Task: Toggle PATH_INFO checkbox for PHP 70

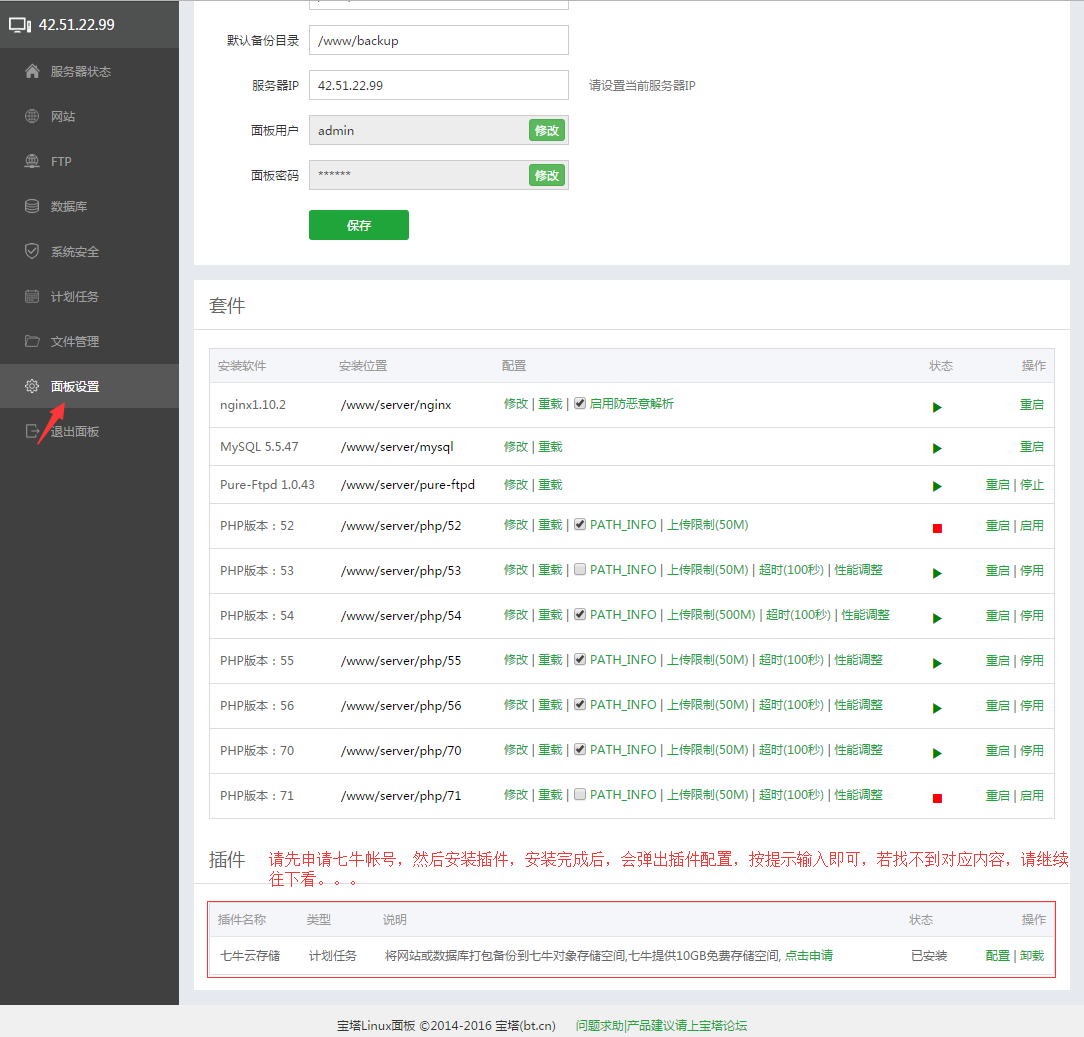Action: click(580, 749)
